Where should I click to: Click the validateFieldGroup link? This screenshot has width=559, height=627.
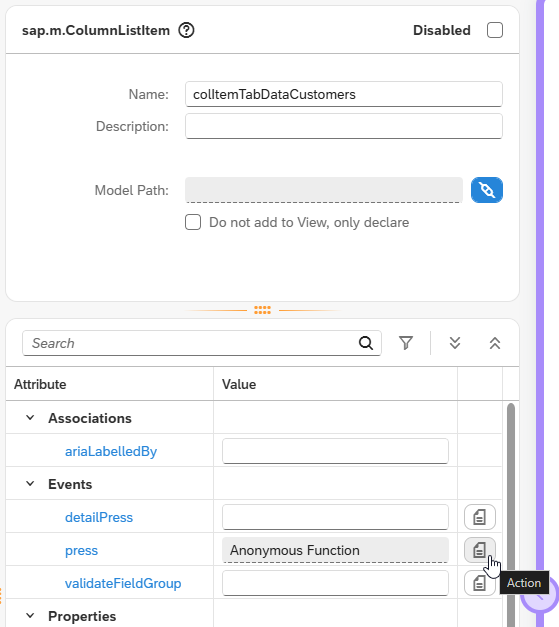(x=123, y=583)
